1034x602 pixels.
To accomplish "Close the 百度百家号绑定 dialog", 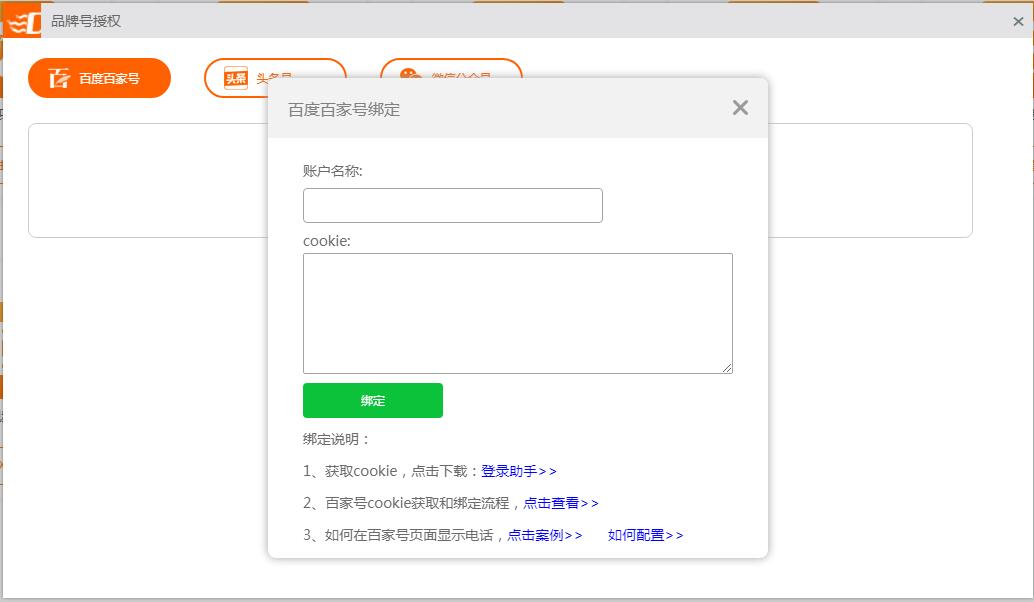I will [740, 107].
